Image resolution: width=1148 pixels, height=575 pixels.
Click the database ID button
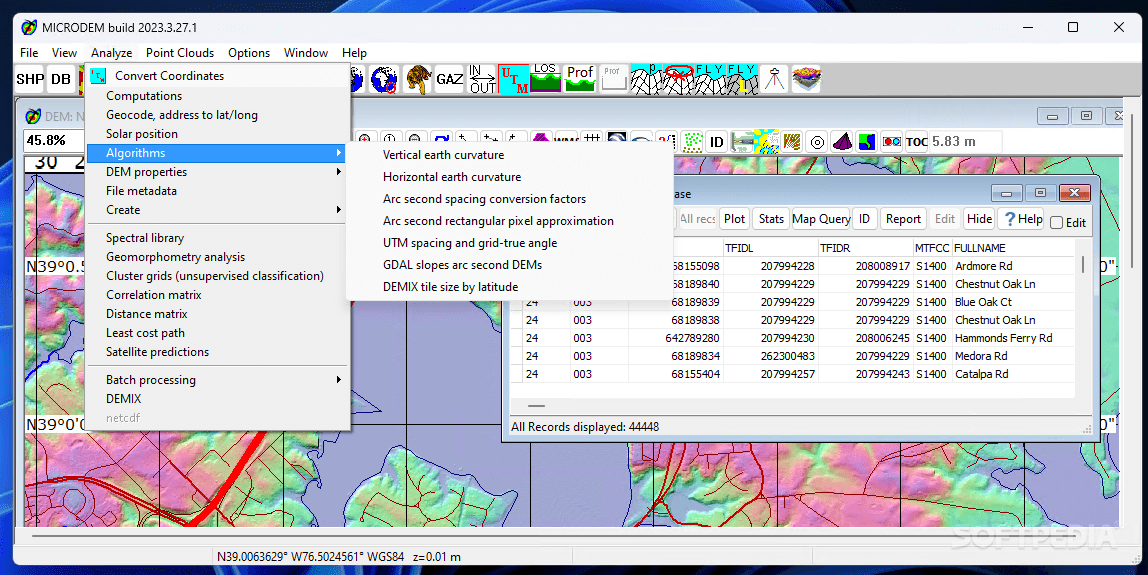[x=864, y=219]
